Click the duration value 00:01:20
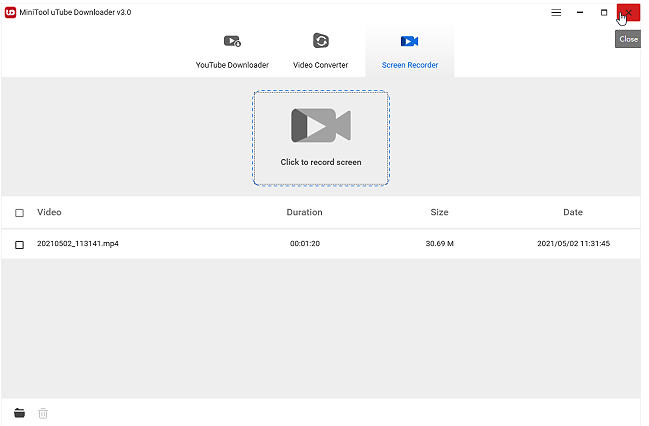This screenshot has height=426, width=649. pos(305,243)
